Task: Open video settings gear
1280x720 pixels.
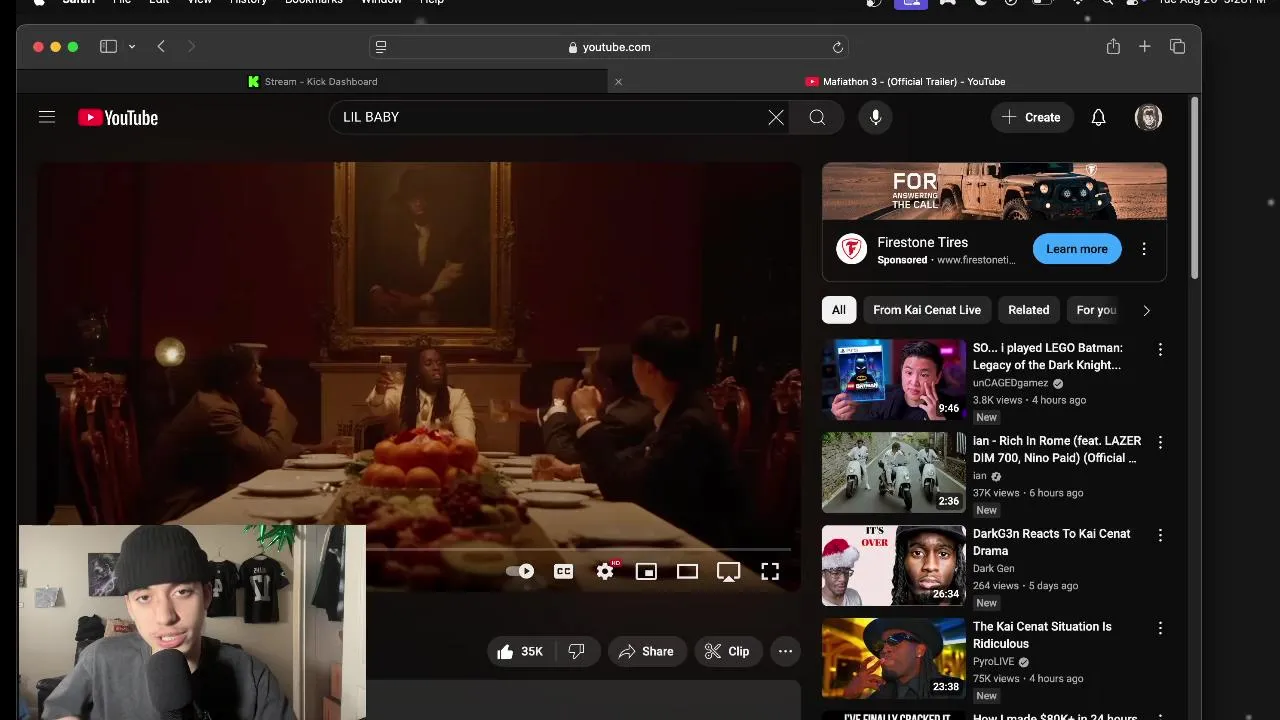Action: click(x=605, y=571)
